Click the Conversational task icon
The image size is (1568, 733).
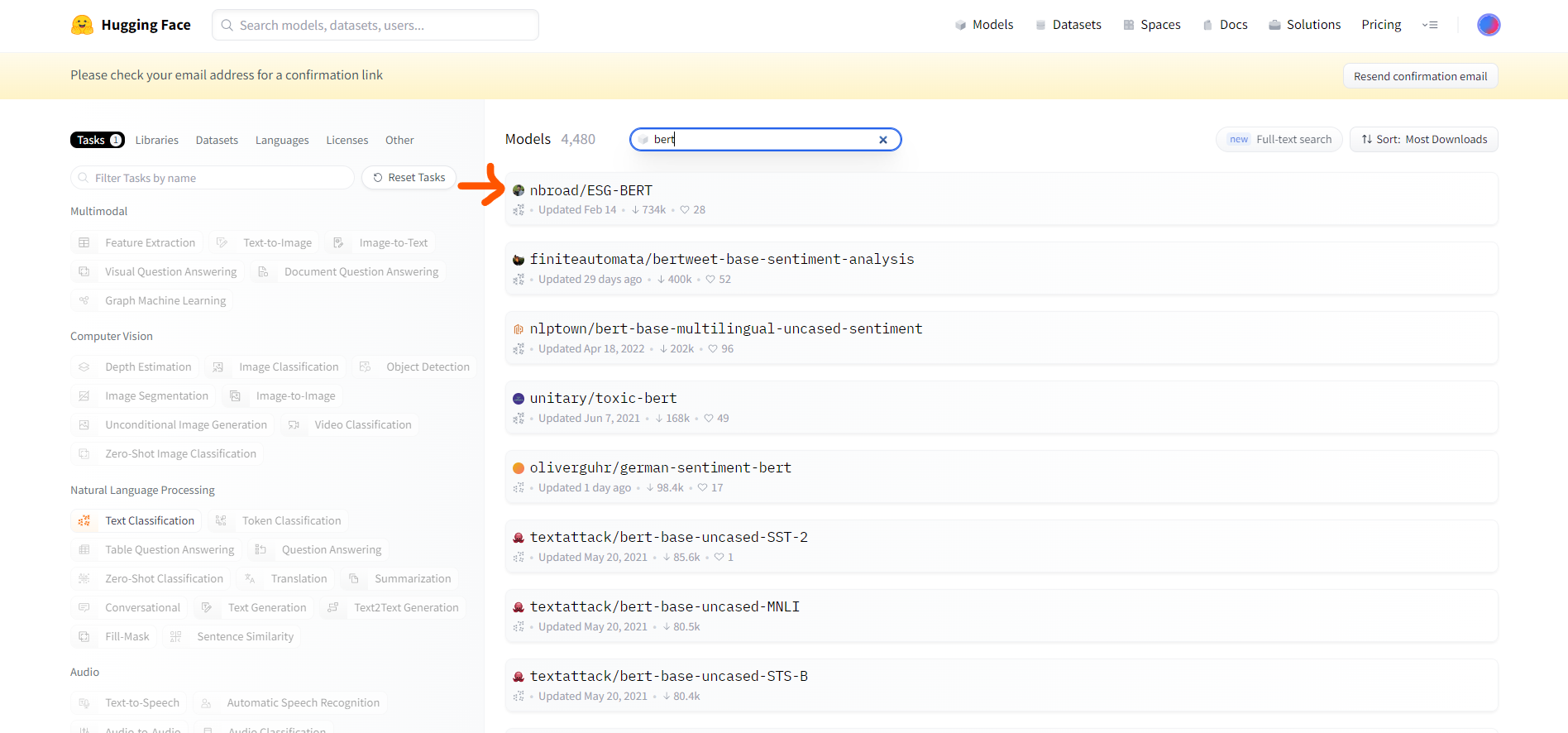[84, 607]
